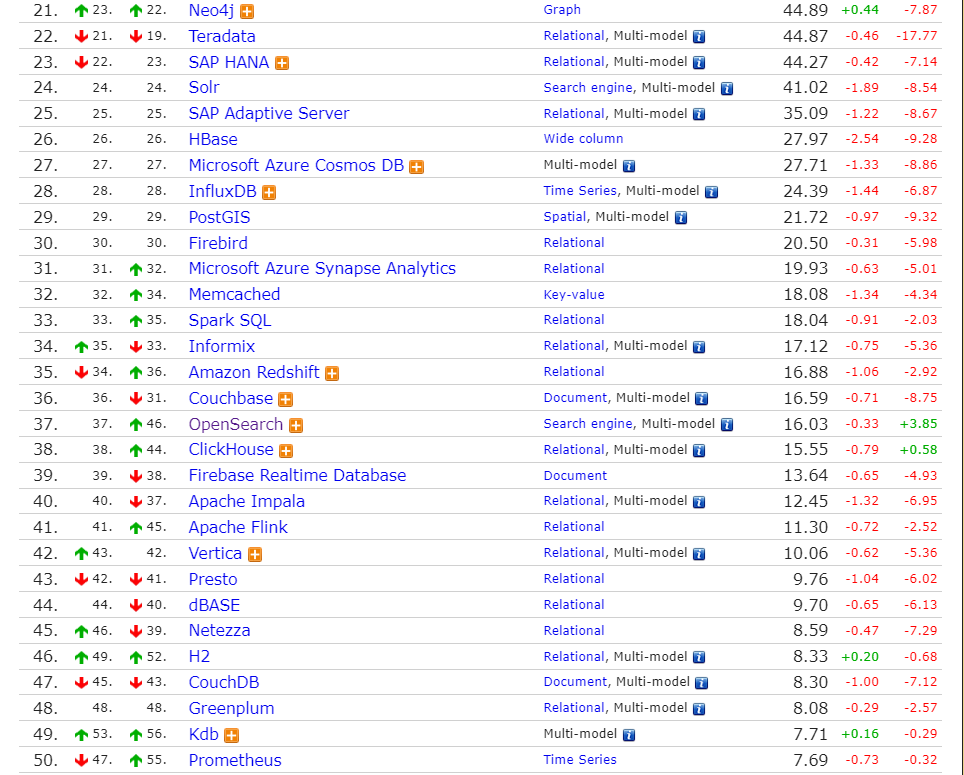Click the Relational link in Firebird row
Viewport: 964px width, 775px height.
(x=574, y=243)
